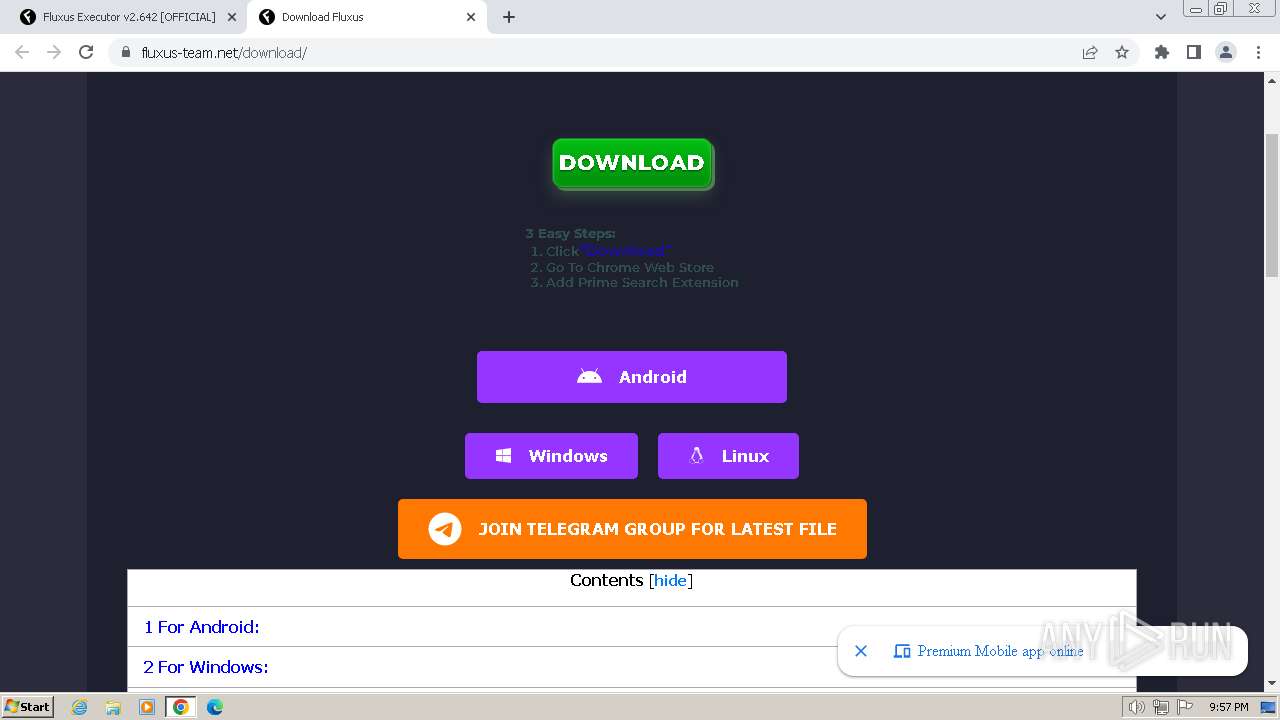Screen dimensions: 1280x720
Task: Expand the tab search dropdown
Action: [x=1161, y=17]
